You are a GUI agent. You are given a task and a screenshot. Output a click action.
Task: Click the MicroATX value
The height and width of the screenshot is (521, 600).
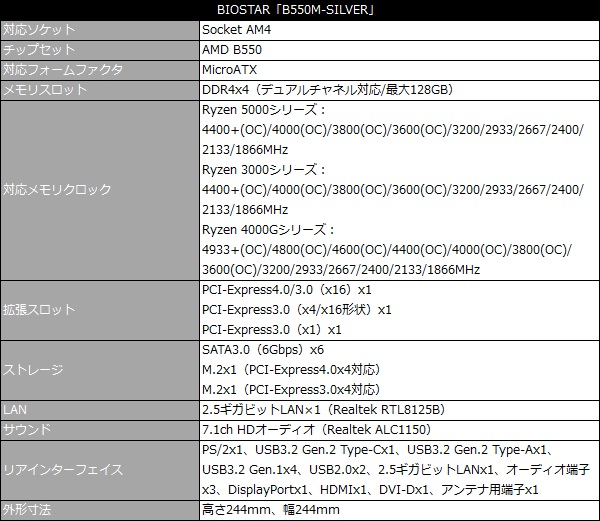[x=230, y=70]
